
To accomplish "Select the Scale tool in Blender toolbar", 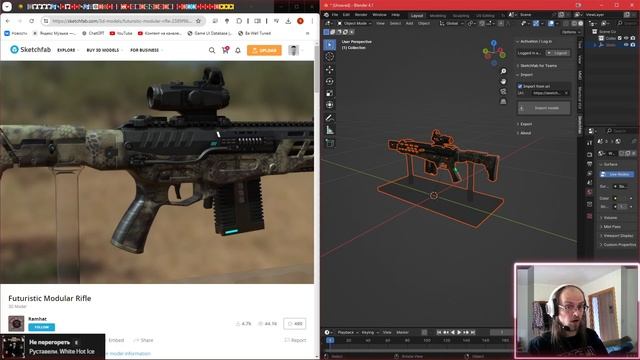I will pos(329,93).
